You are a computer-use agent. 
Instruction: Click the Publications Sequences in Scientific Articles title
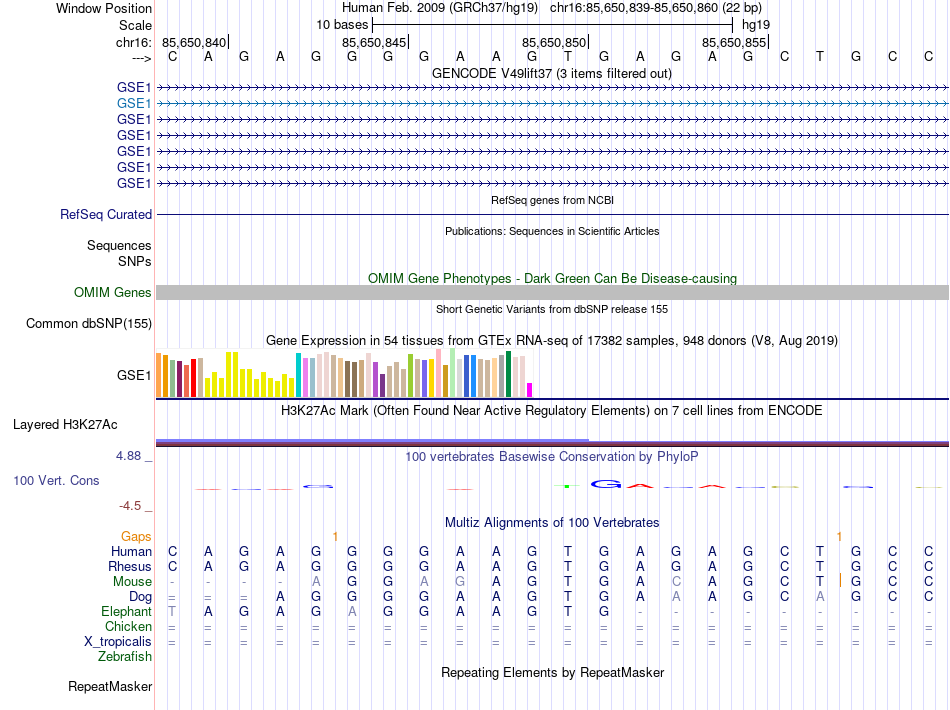pyautogui.click(x=551, y=231)
